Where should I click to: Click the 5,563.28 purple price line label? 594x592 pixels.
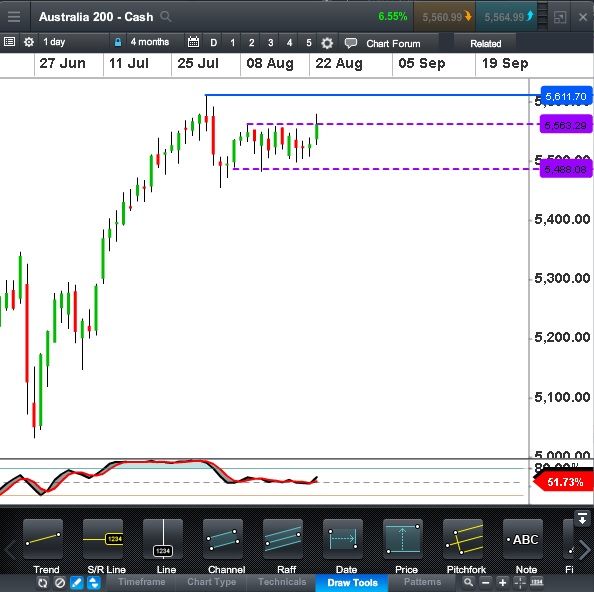point(566,125)
